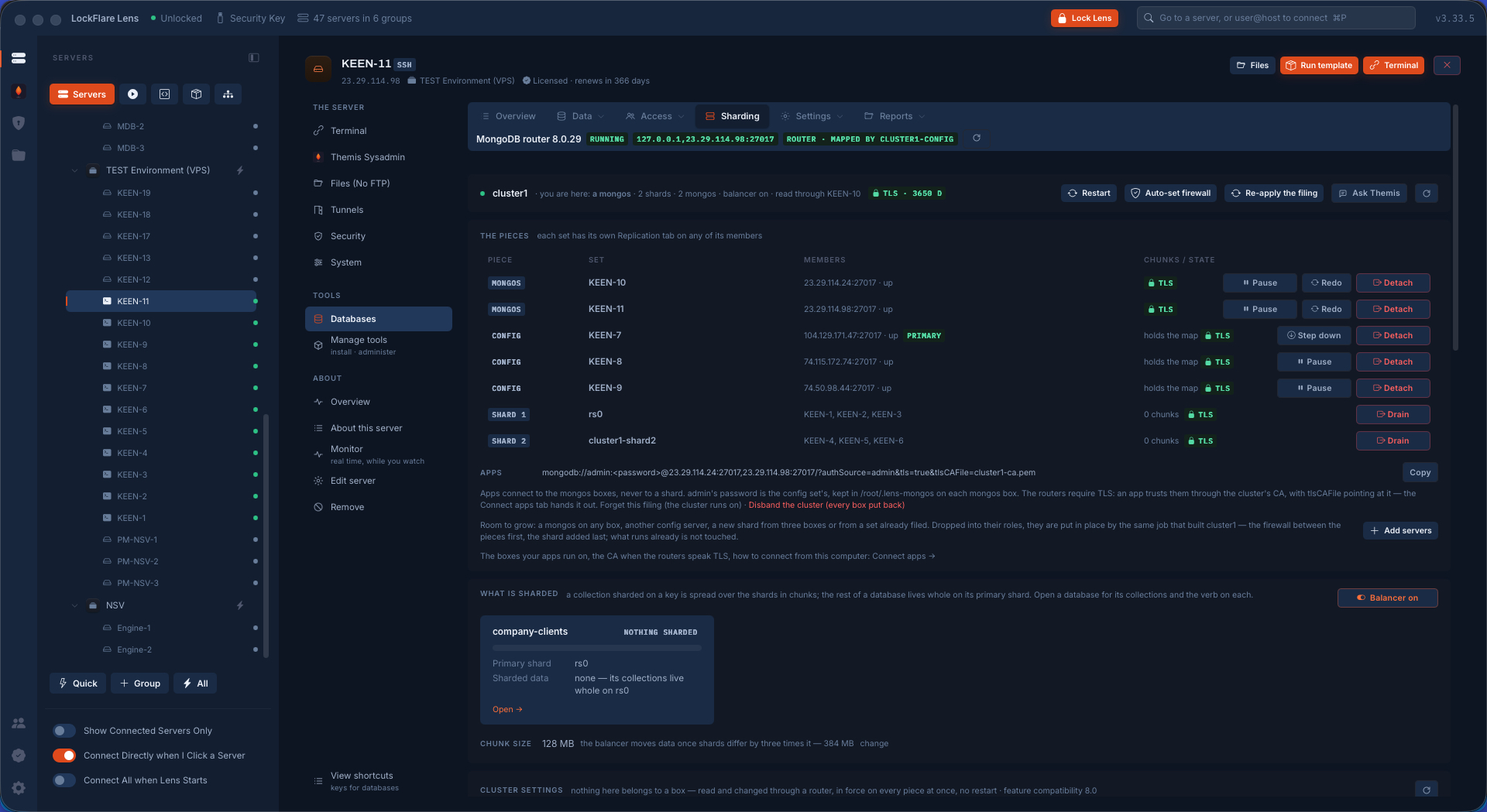This screenshot has width=1487, height=812.
Task: Open Manage tools in the Tools section
Action: pos(379,345)
